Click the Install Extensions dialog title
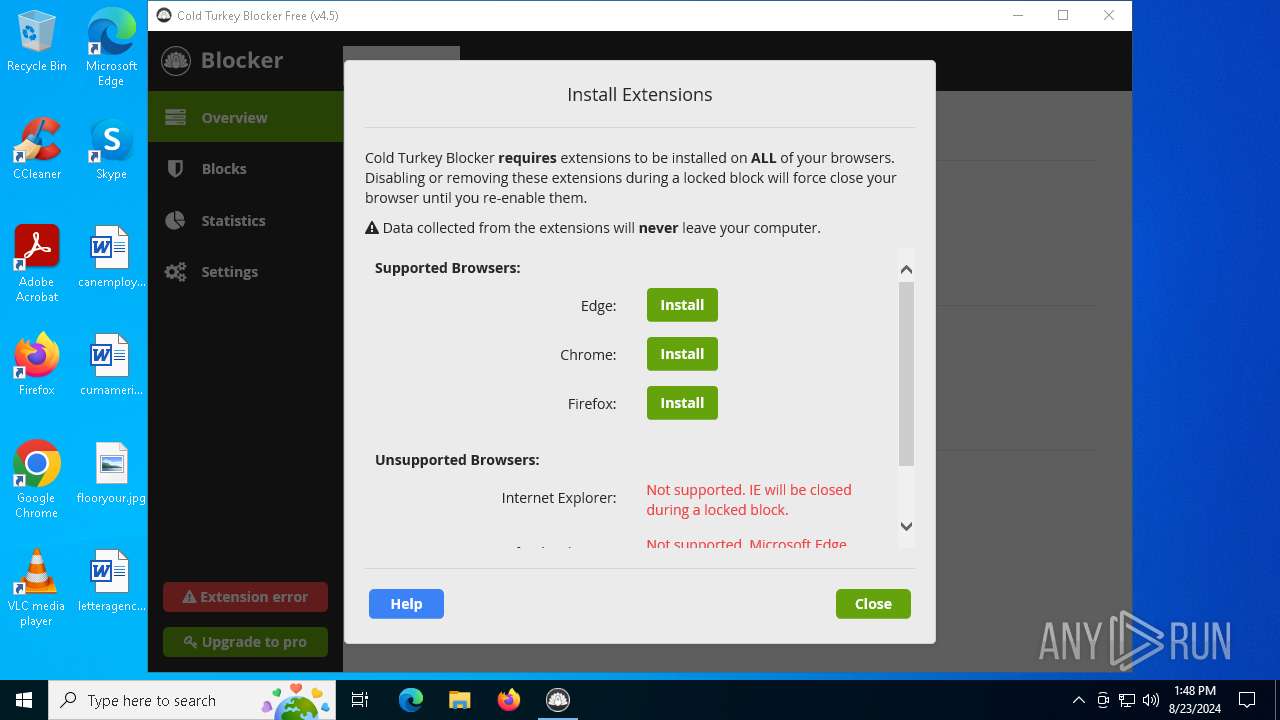This screenshot has height=720, width=1280. (x=640, y=95)
